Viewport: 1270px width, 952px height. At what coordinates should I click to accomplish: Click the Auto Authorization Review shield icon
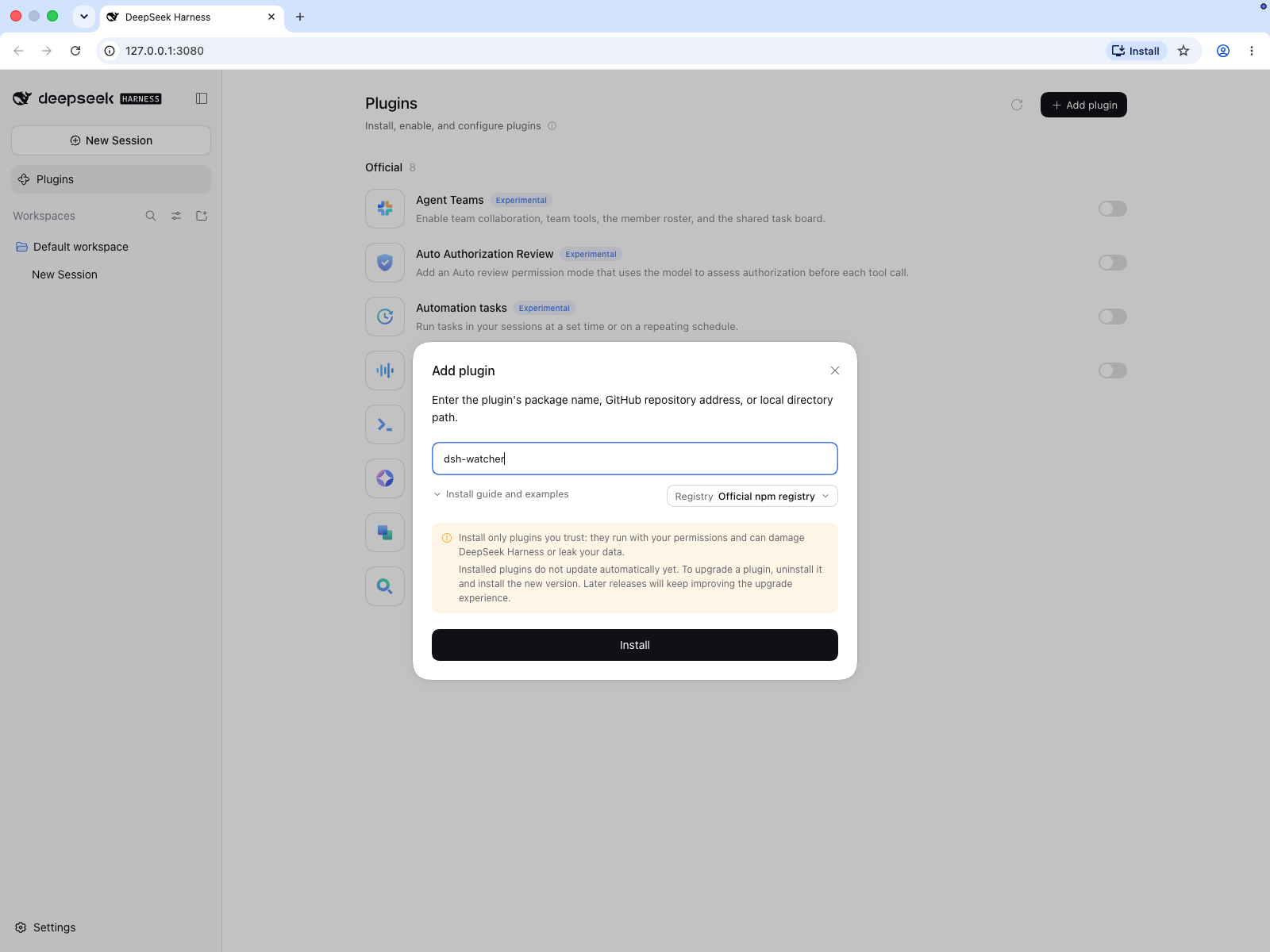click(385, 263)
